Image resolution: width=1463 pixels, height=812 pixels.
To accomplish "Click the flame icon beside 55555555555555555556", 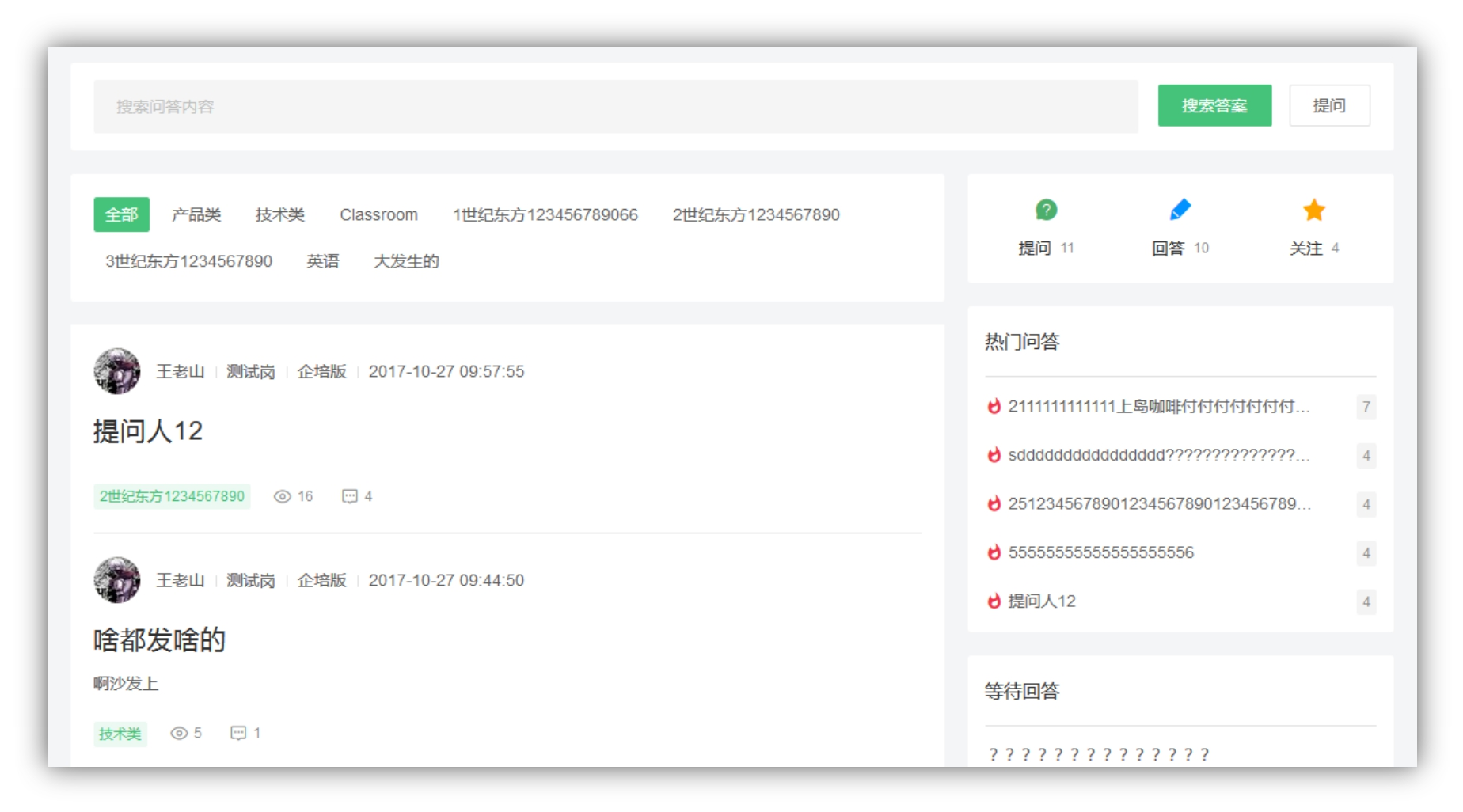I will point(993,552).
